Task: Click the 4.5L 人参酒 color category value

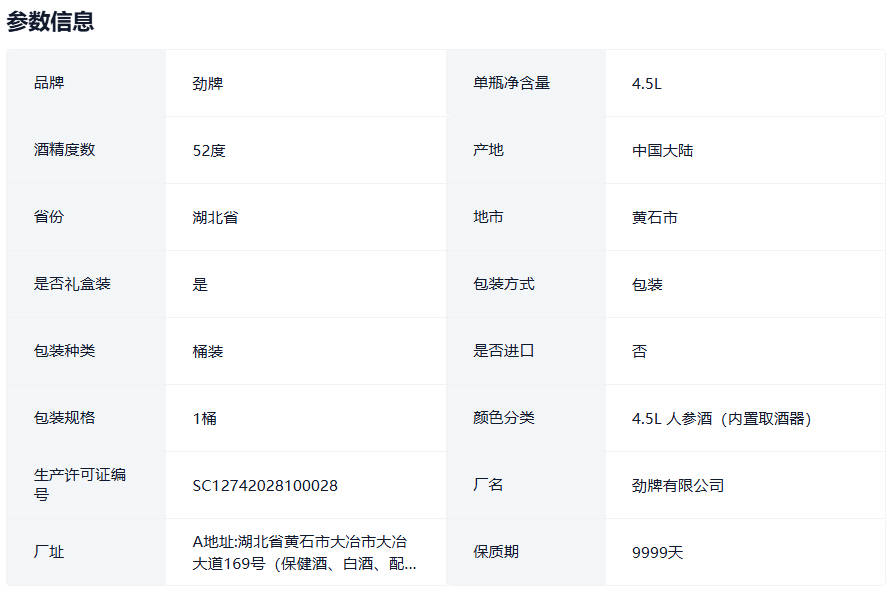Action: (x=722, y=418)
